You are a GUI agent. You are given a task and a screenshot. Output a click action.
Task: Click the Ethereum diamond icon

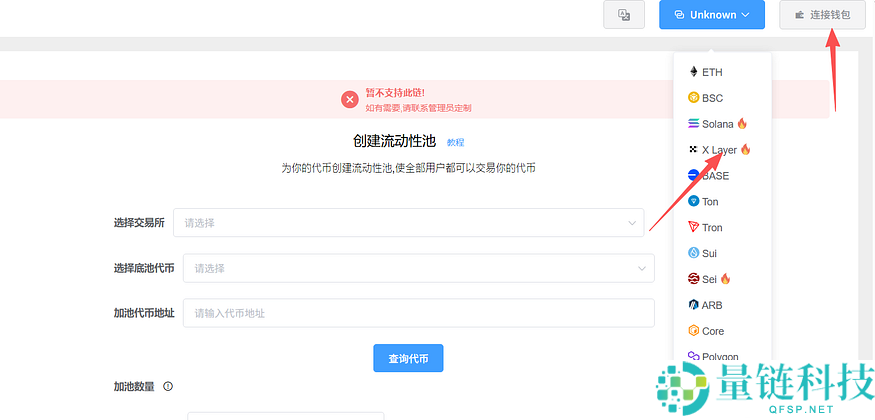694,72
